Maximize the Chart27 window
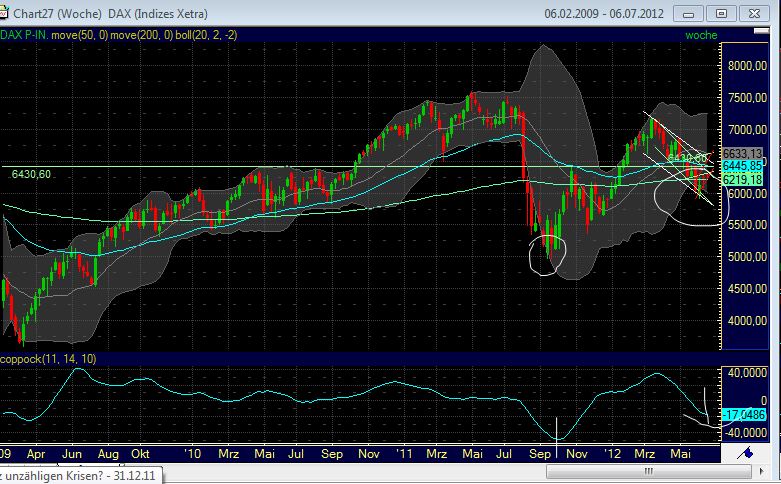Screen dimensions: 781x484 pyautogui.click(x=721, y=13)
